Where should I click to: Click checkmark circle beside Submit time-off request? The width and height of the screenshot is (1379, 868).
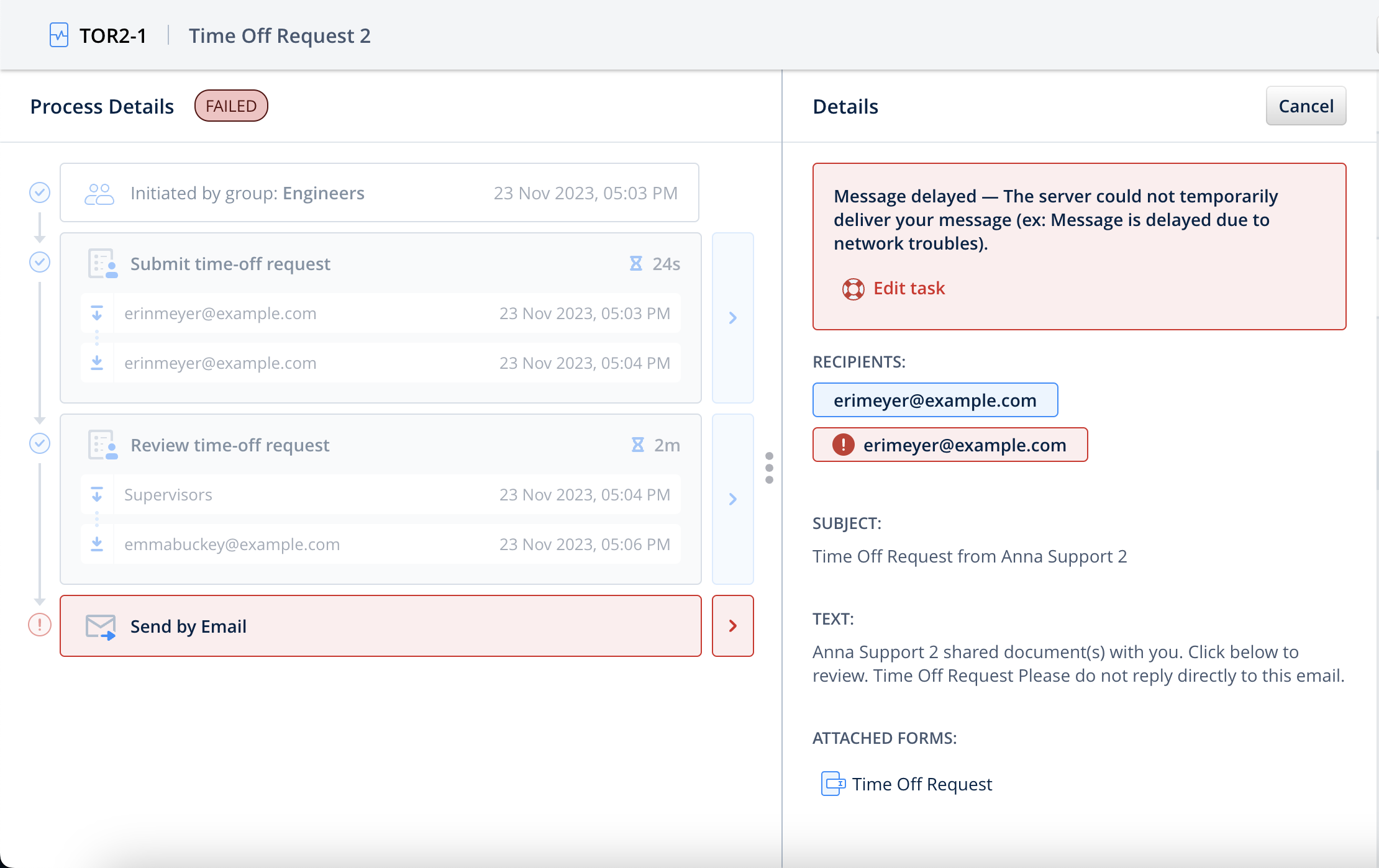coord(40,262)
